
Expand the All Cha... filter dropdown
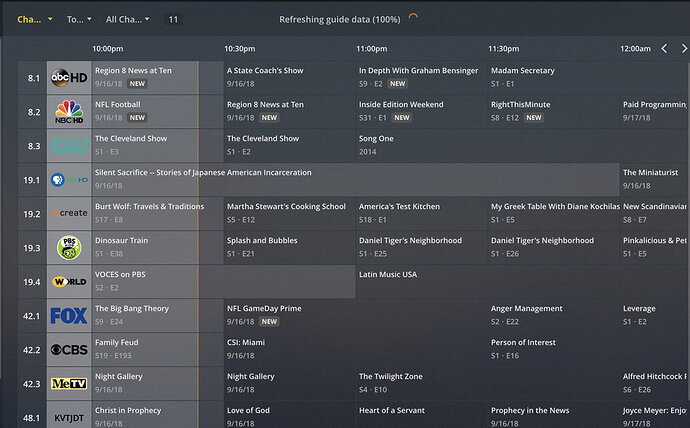click(128, 19)
